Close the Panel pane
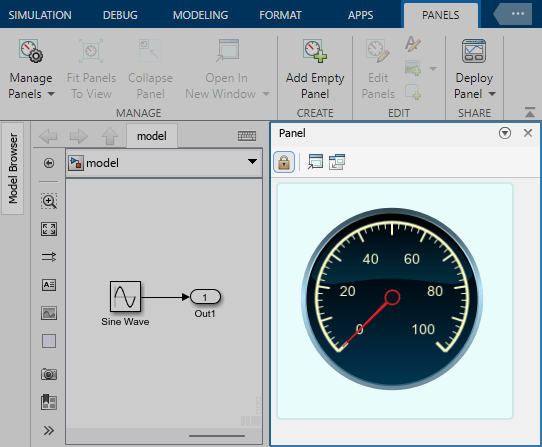This screenshot has height=447, width=542. point(528,133)
